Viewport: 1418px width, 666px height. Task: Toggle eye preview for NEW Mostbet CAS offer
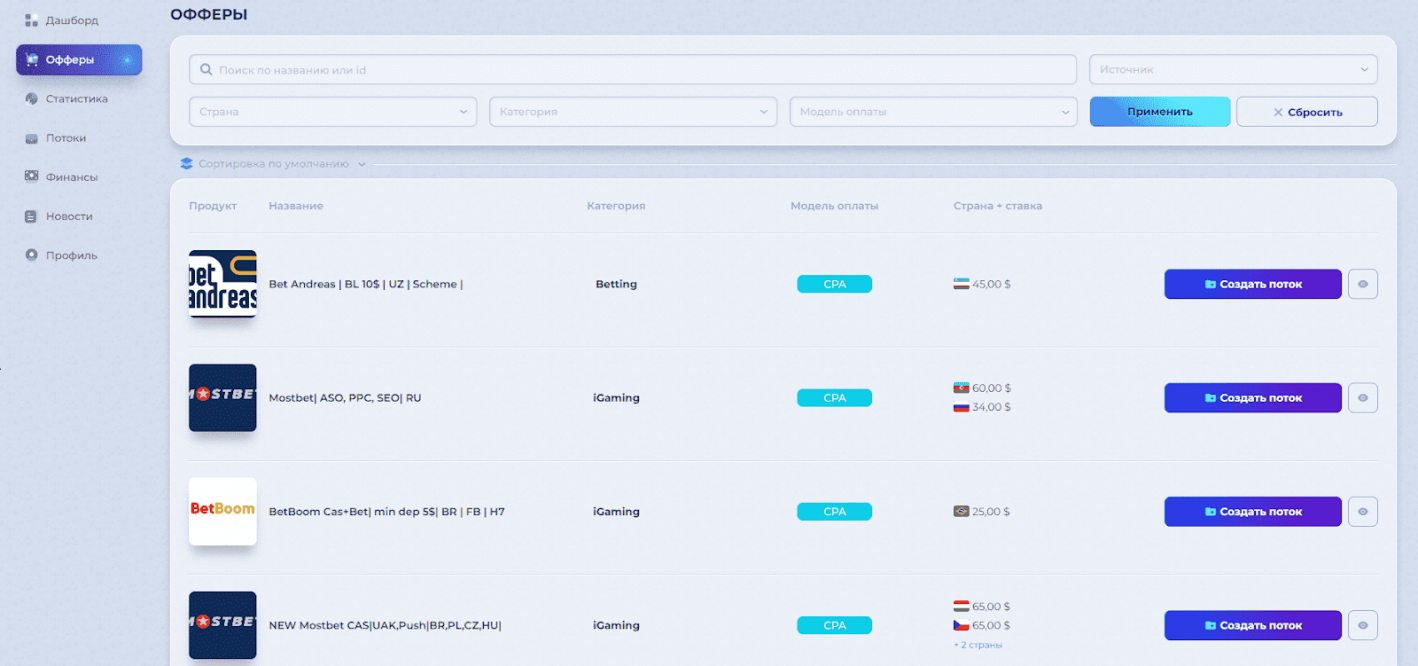coord(1363,625)
